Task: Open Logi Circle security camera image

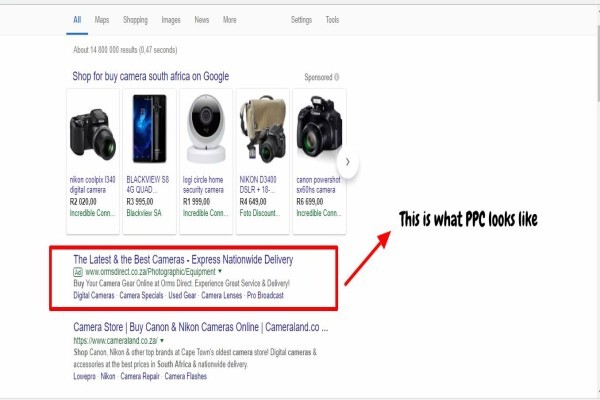Action: [206, 129]
